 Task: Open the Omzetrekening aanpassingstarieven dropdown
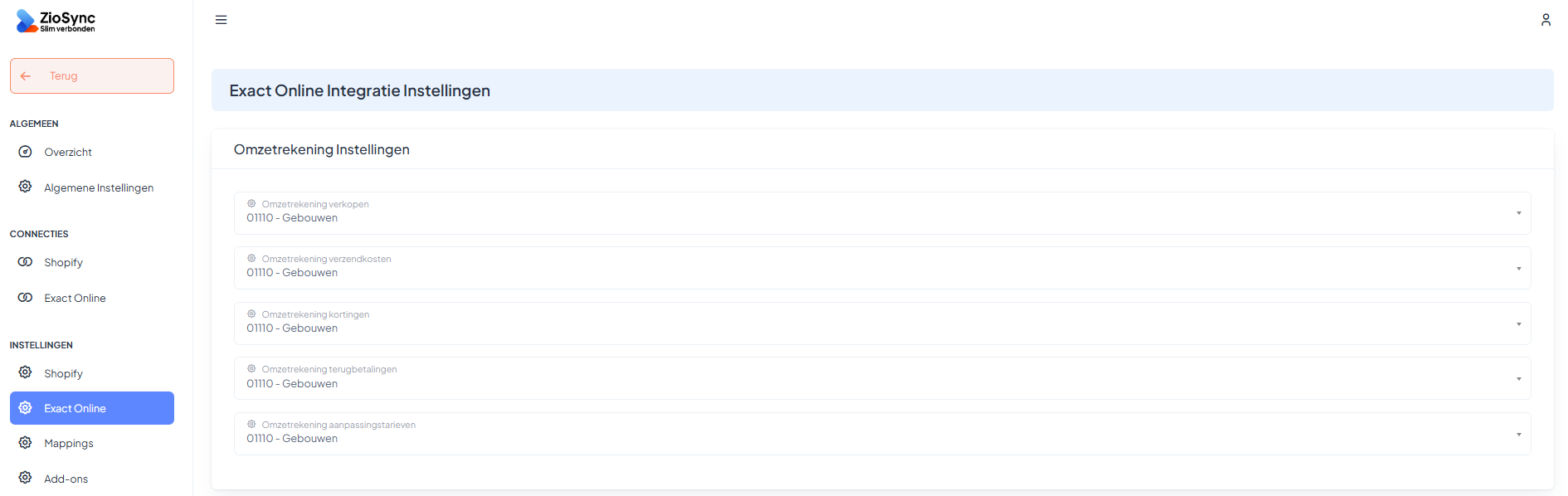[882, 434]
